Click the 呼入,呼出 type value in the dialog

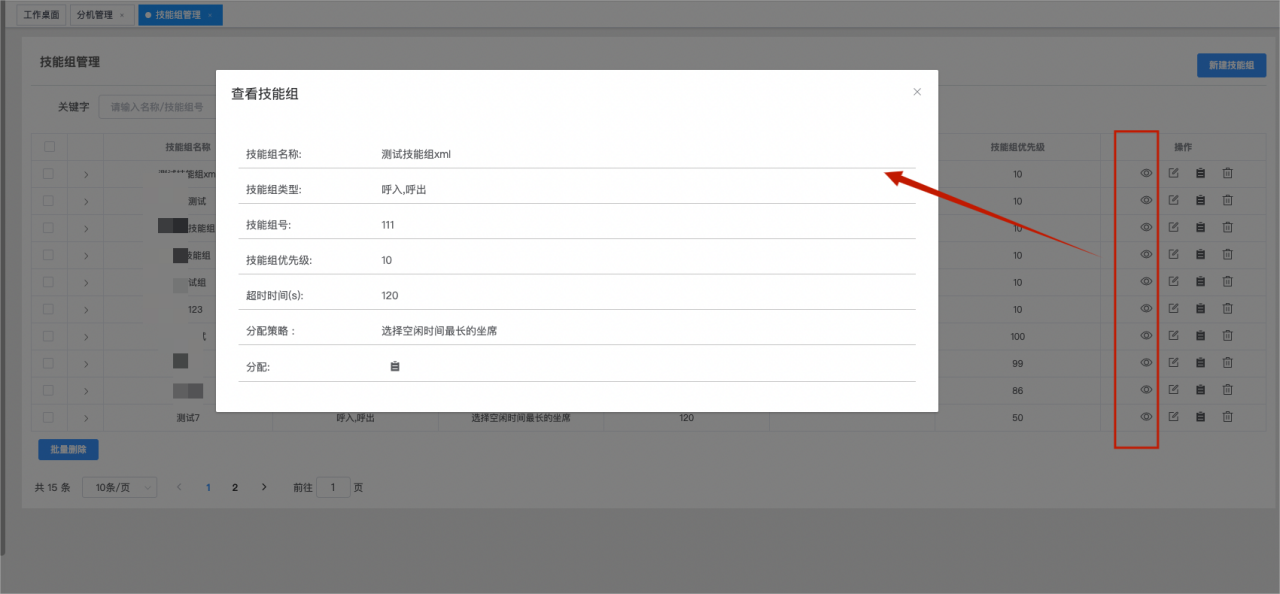404,189
